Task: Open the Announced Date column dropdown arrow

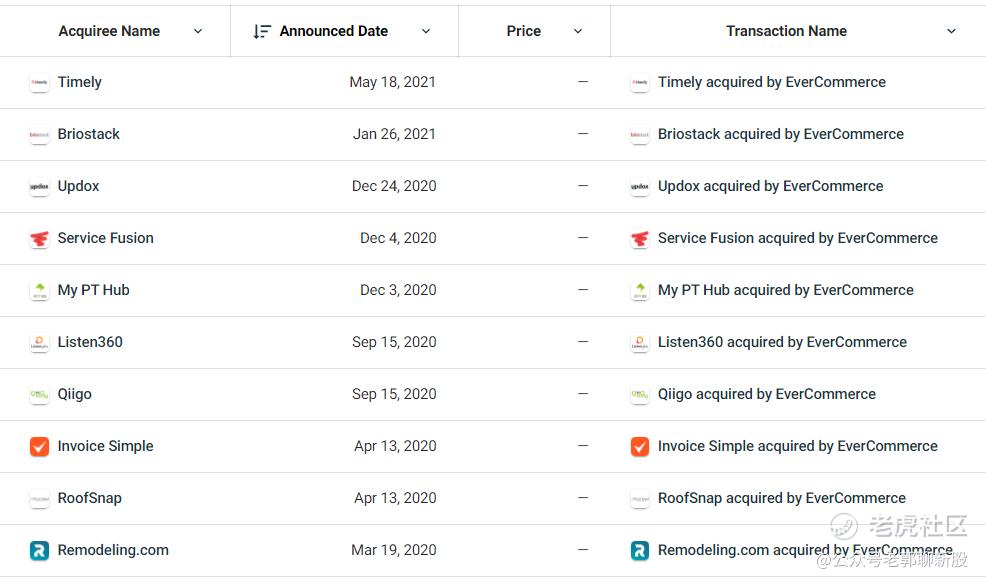Action: click(x=426, y=31)
